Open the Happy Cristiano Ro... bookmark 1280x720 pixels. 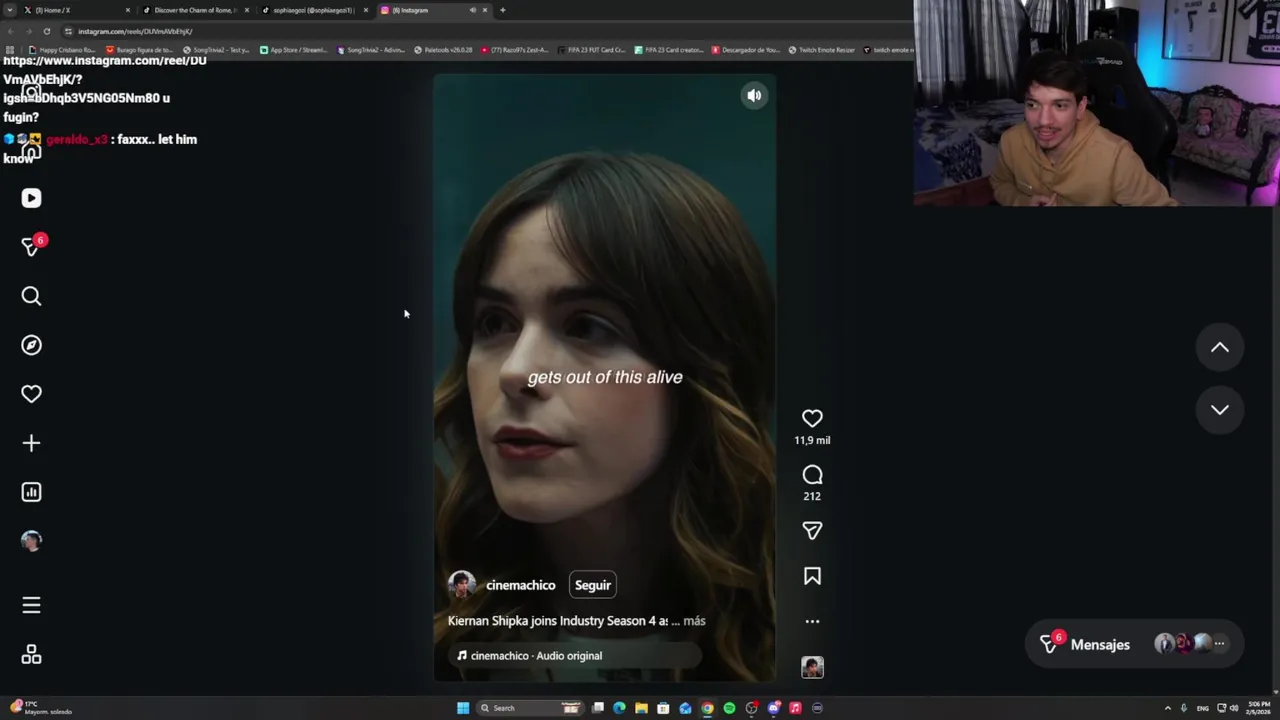[62, 50]
